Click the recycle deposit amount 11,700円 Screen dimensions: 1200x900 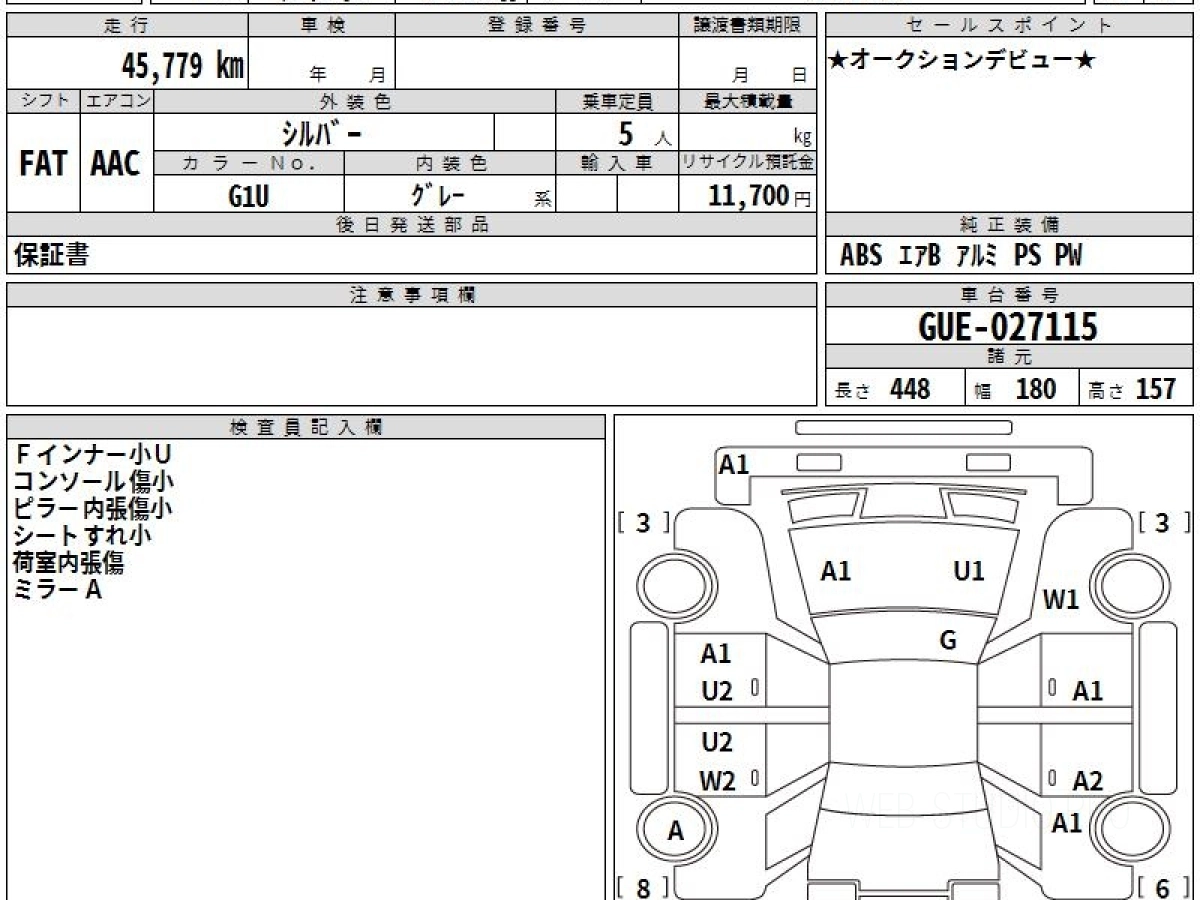760,195
